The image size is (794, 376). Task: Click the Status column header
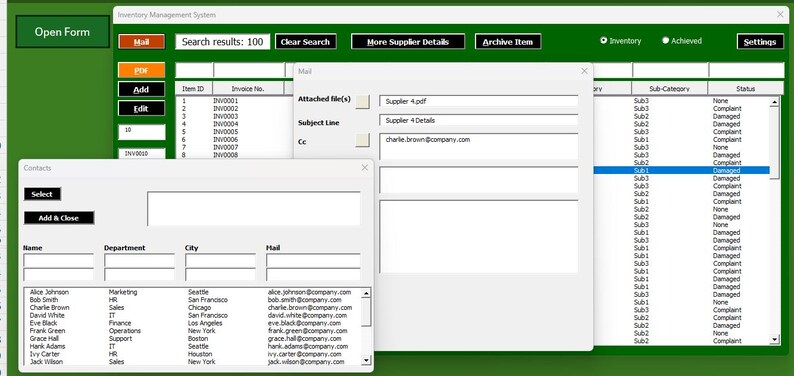pos(745,89)
